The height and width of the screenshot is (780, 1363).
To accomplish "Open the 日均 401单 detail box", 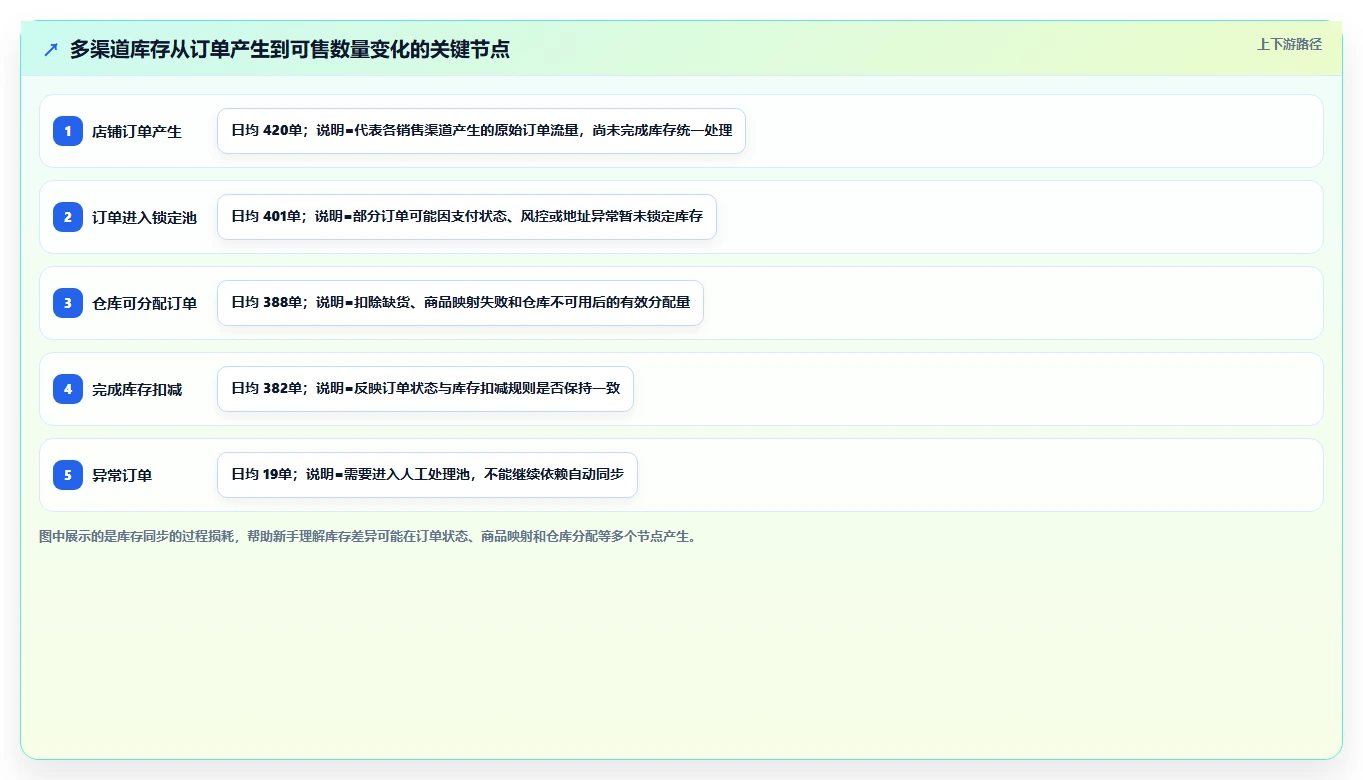I will click(x=467, y=217).
